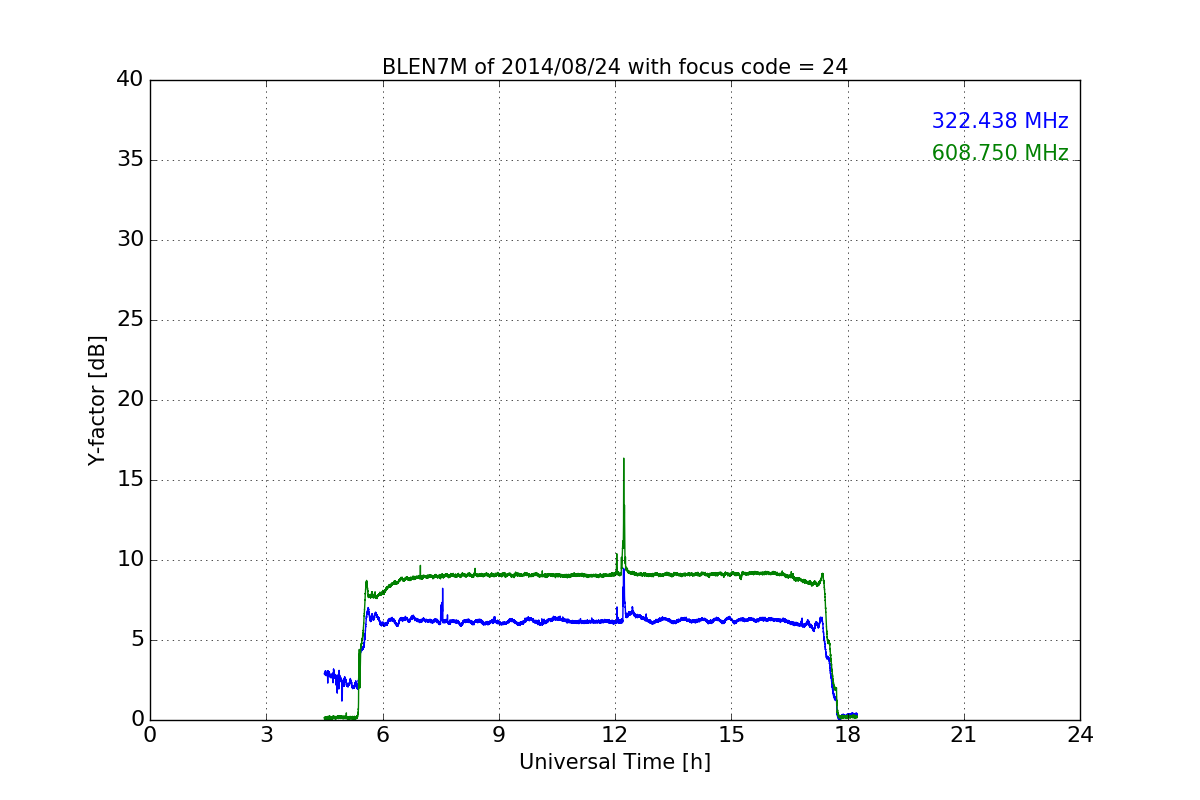This screenshot has width=1200, height=800.
Task: Click the y-axis tick label '40'
Action: (x=130, y=80)
